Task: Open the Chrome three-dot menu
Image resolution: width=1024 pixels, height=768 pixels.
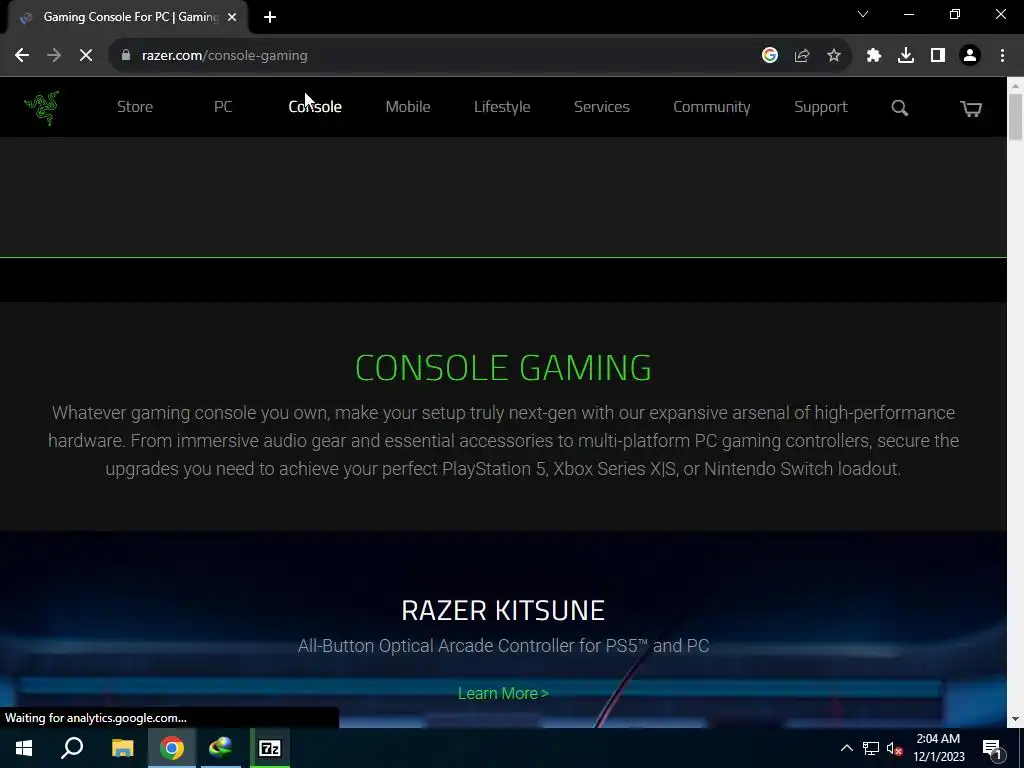Action: 1002,56
